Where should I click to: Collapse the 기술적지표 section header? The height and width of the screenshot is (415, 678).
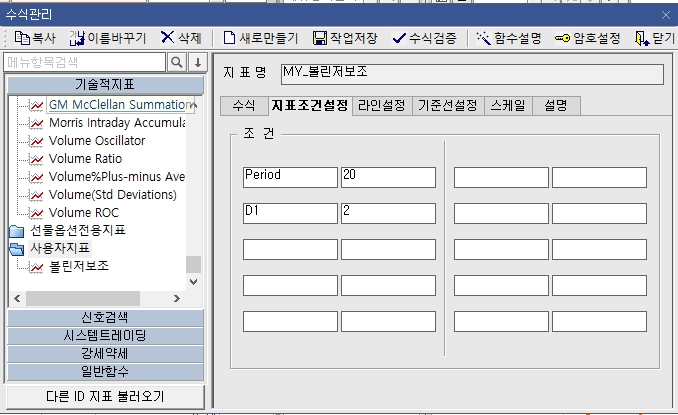[x=105, y=84]
